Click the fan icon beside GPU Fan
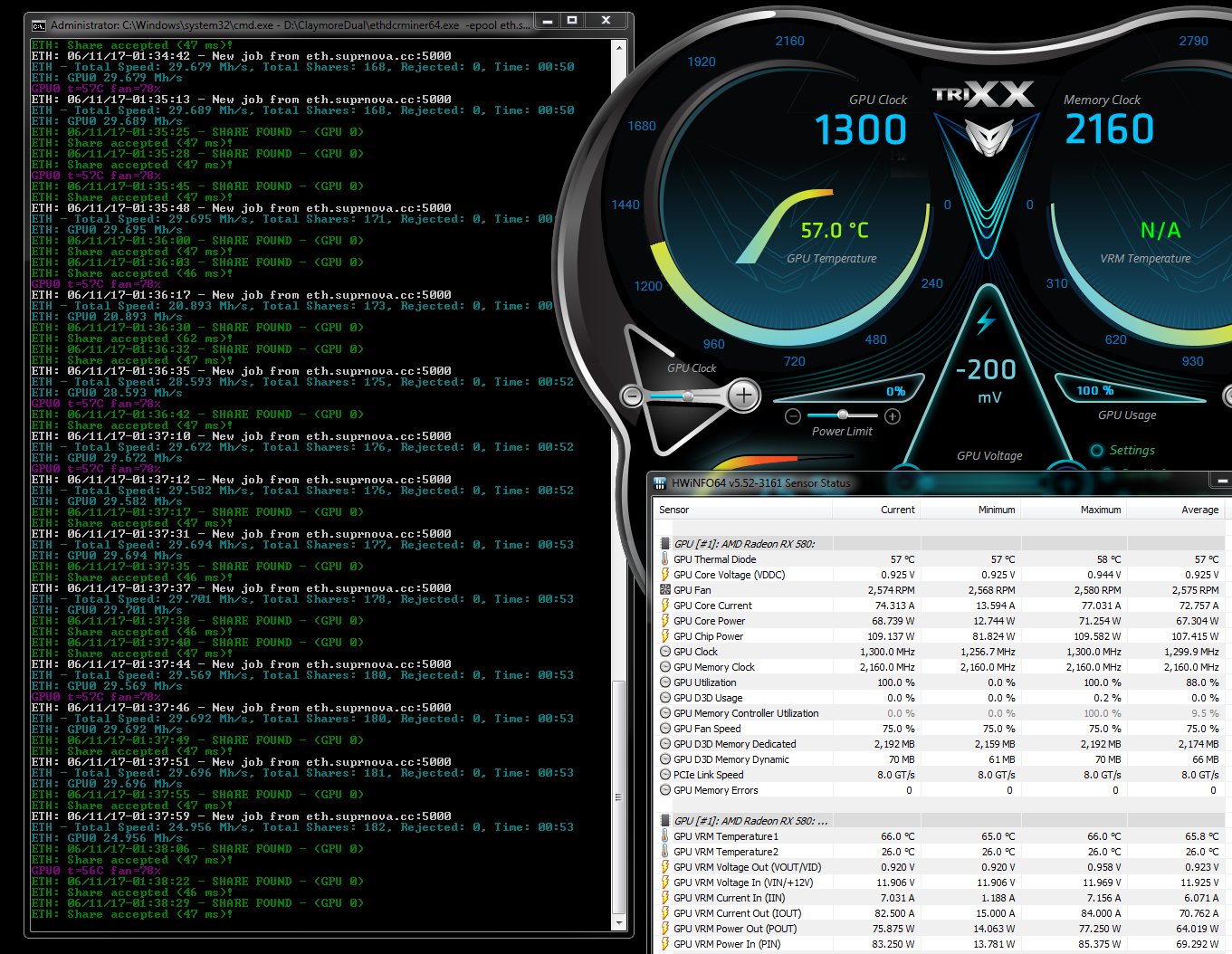The height and width of the screenshot is (954, 1232). pyautogui.click(x=665, y=590)
